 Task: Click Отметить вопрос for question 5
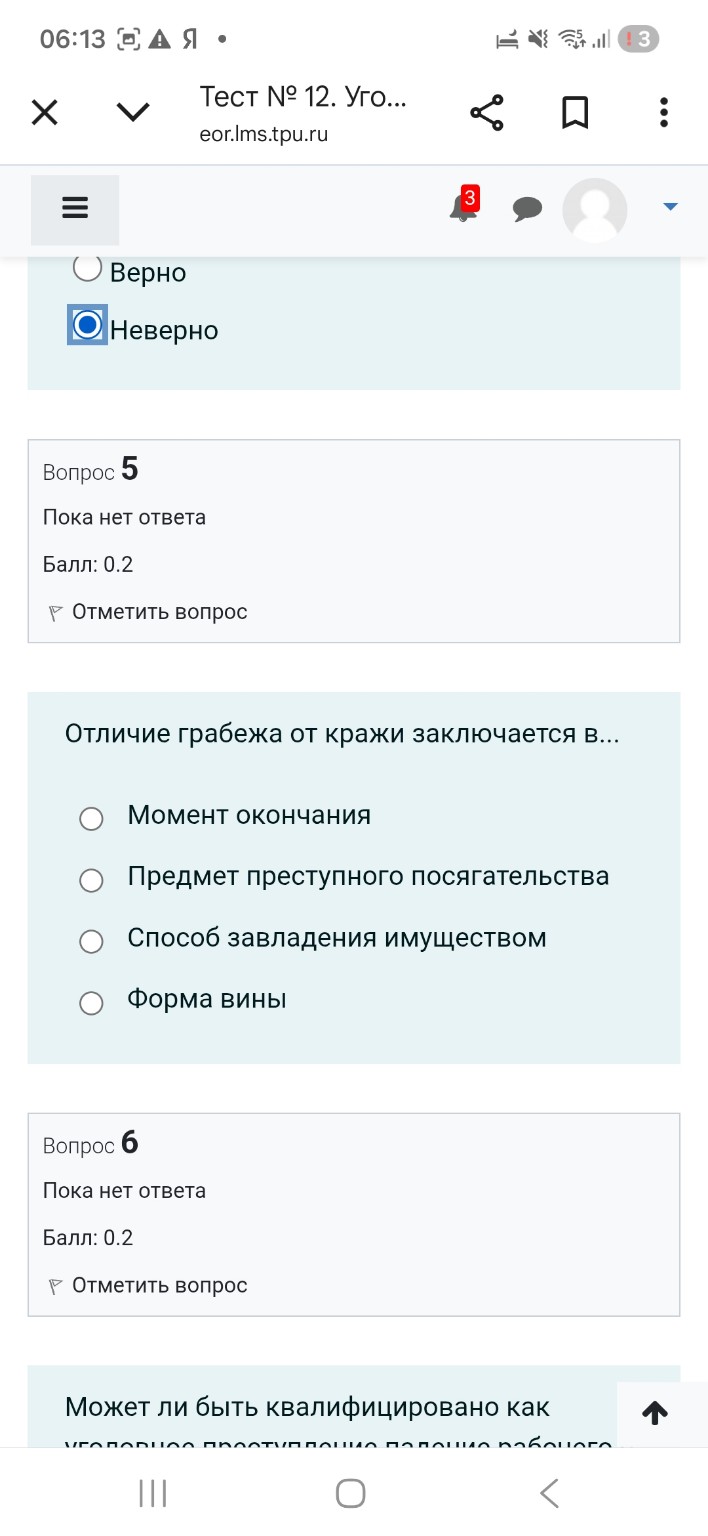click(160, 611)
